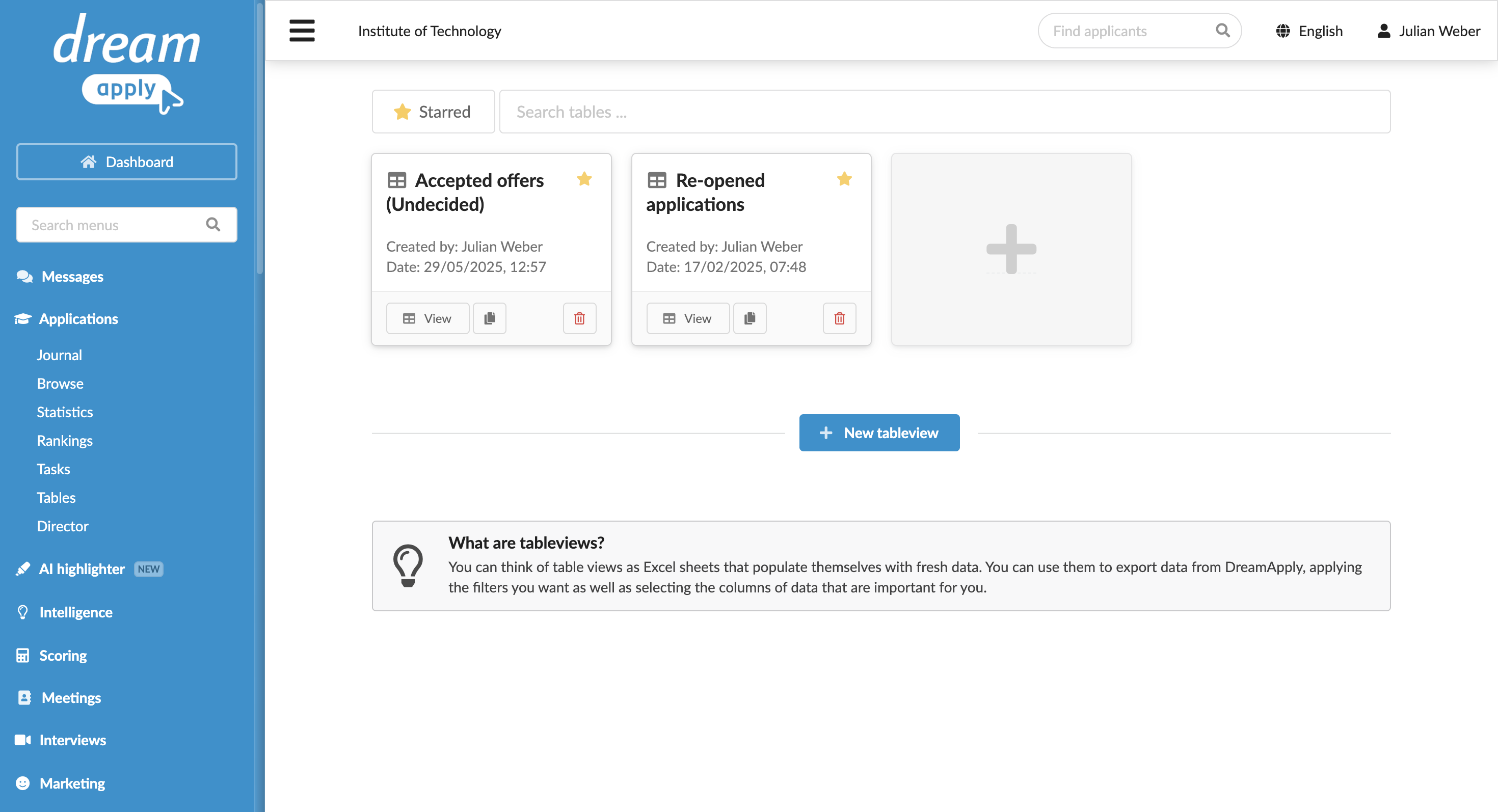Duplicate the Accepted offers (Undecided) tableview
Viewport: 1498px width, 812px height.
pyautogui.click(x=490, y=318)
